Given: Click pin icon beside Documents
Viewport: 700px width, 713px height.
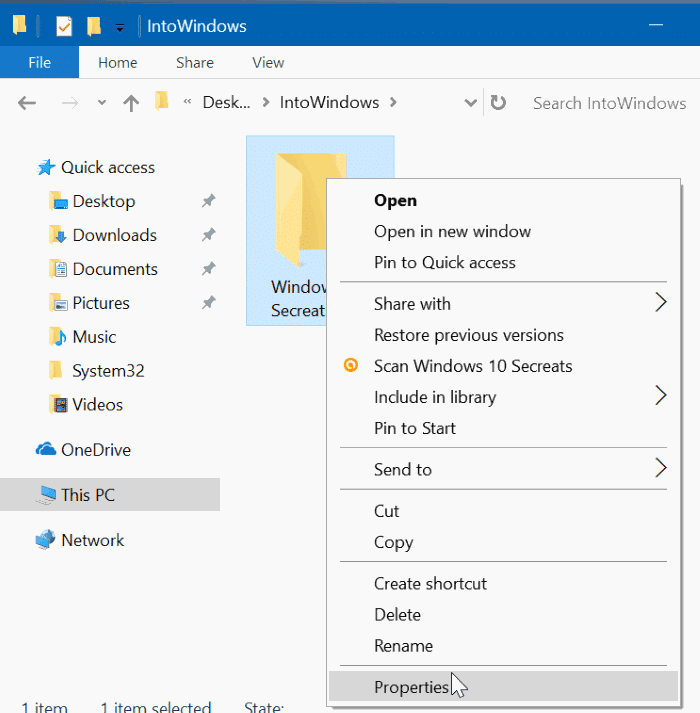Looking at the screenshot, I should pyautogui.click(x=208, y=268).
